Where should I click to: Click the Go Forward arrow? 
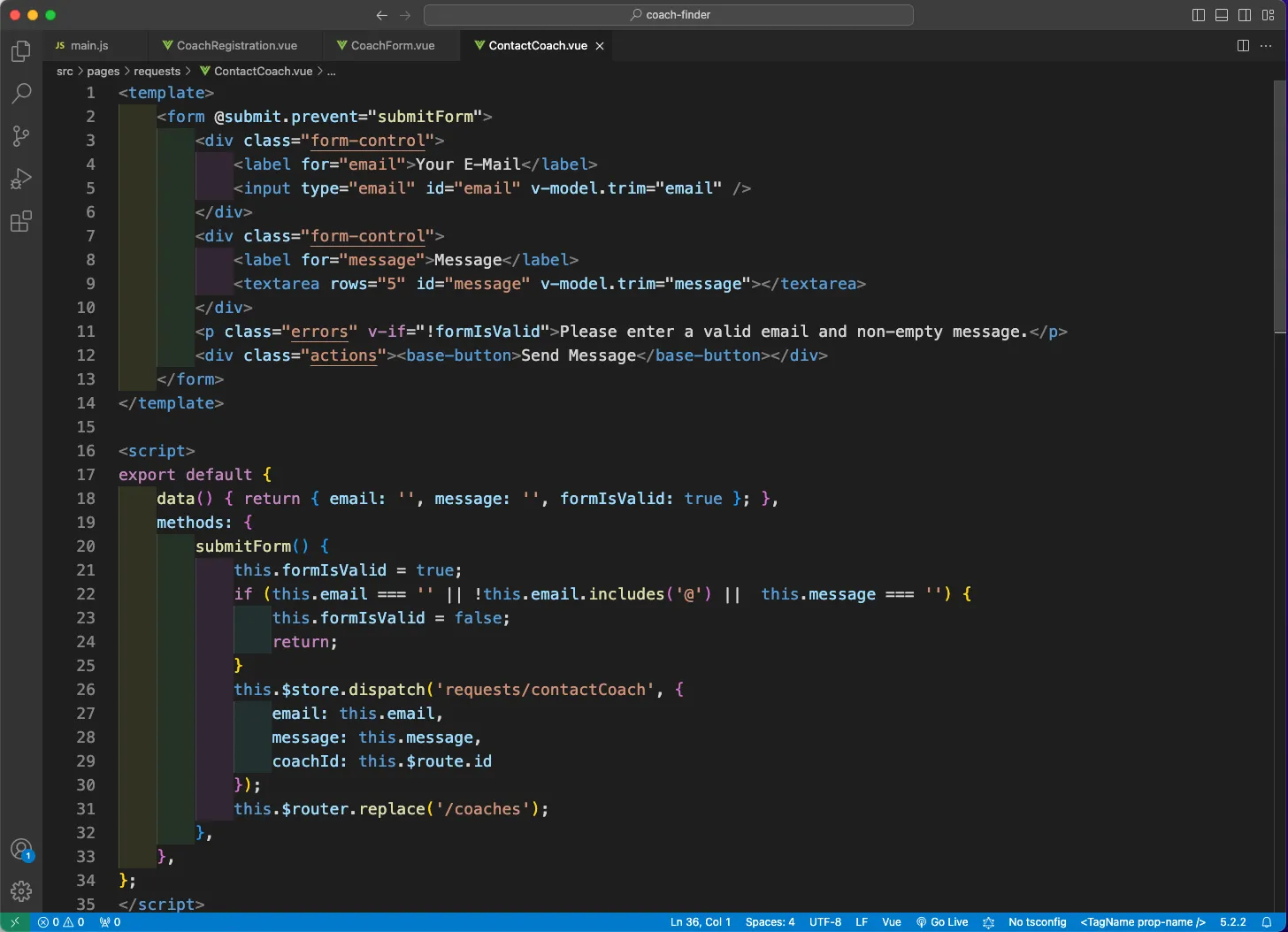click(405, 15)
